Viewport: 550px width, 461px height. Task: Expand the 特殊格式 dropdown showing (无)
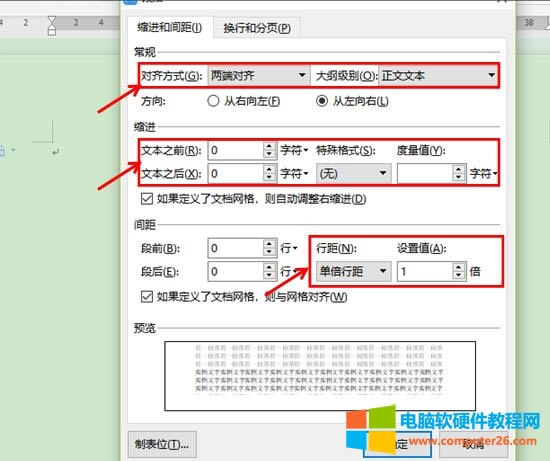(x=354, y=173)
